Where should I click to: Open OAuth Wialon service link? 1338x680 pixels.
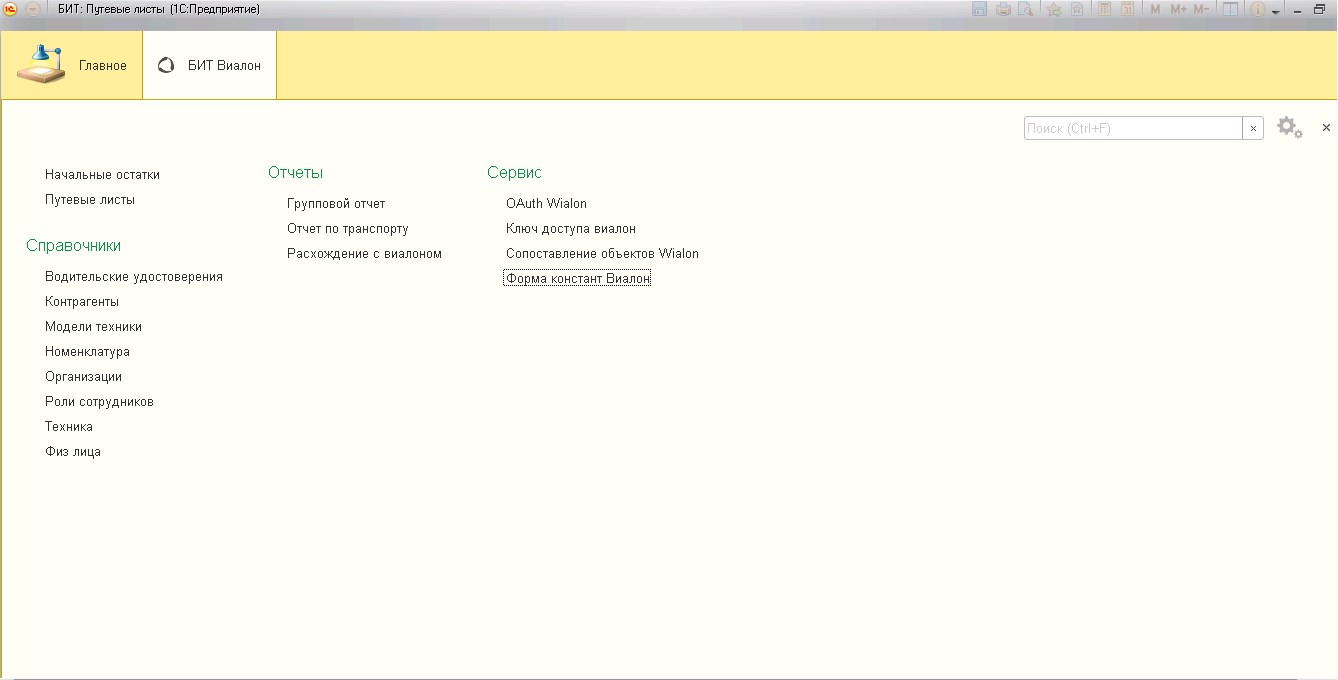(x=546, y=204)
